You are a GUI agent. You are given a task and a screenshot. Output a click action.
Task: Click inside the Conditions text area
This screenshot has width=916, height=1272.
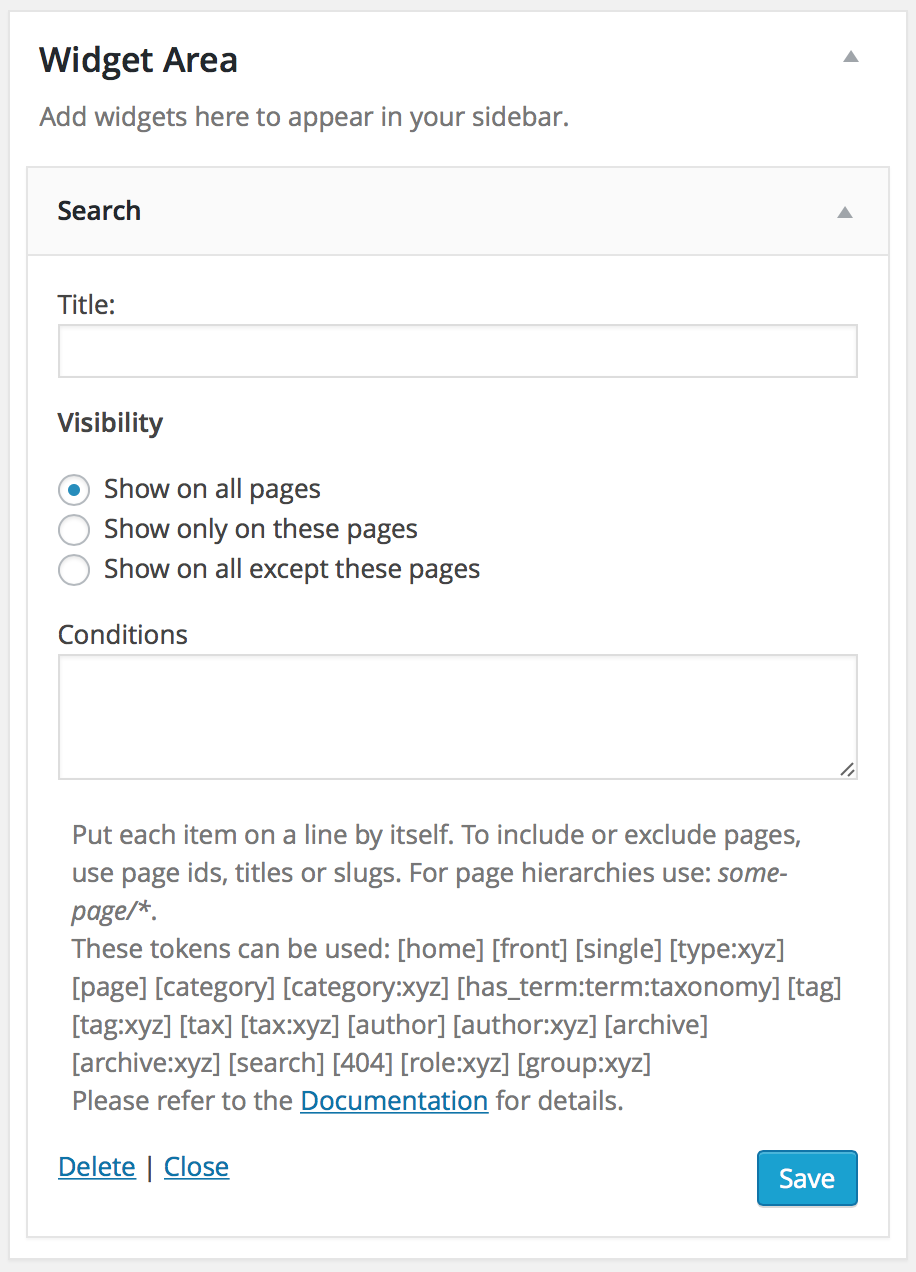[x=458, y=717]
